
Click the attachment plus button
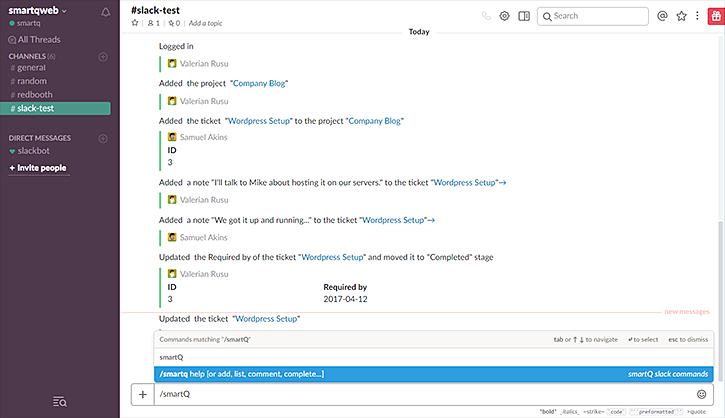[143, 394]
